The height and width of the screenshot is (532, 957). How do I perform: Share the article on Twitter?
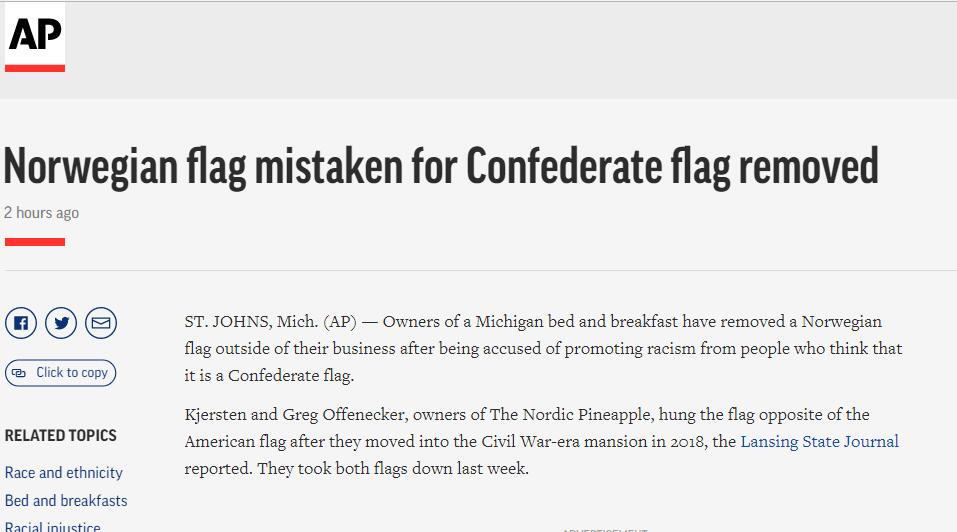pos(61,323)
